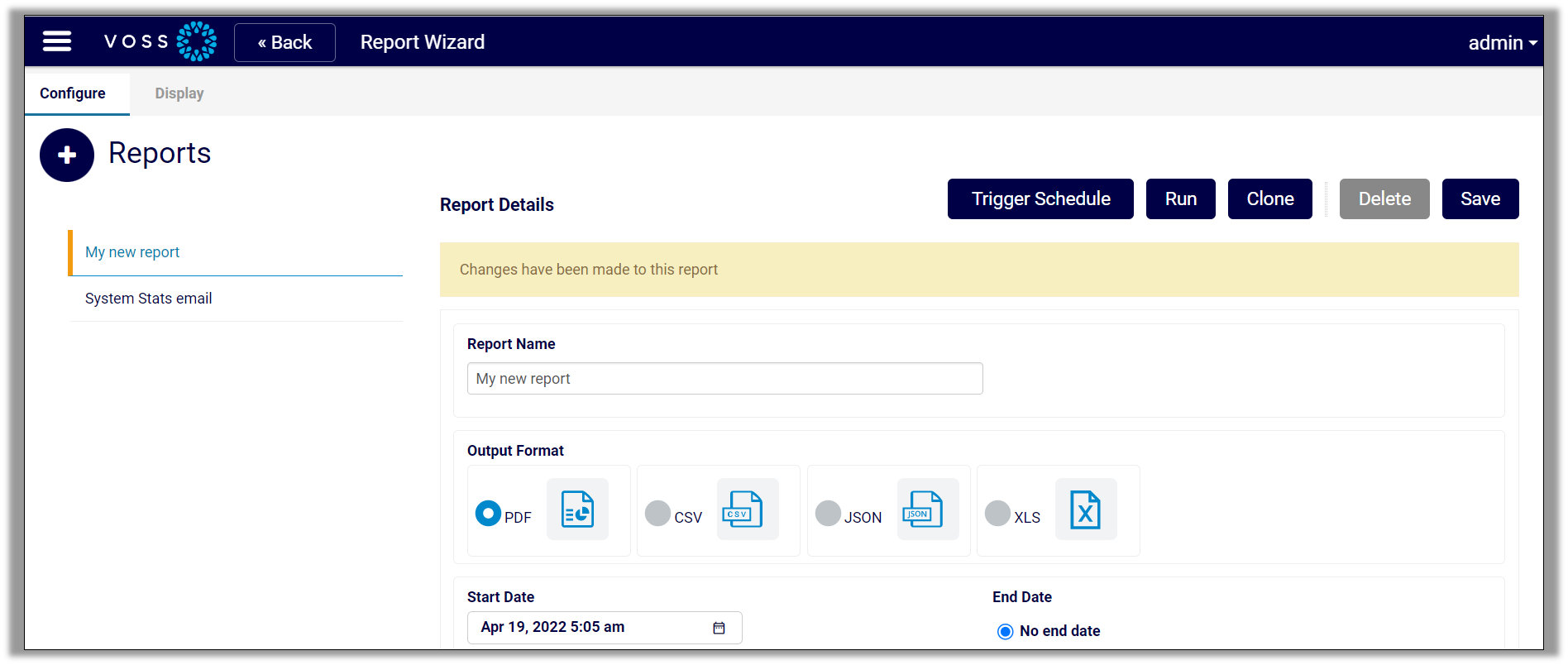The height and width of the screenshot is (665, 1568).
Task: Click Trigger Schedule button
Action: (x=1040, y=199)
